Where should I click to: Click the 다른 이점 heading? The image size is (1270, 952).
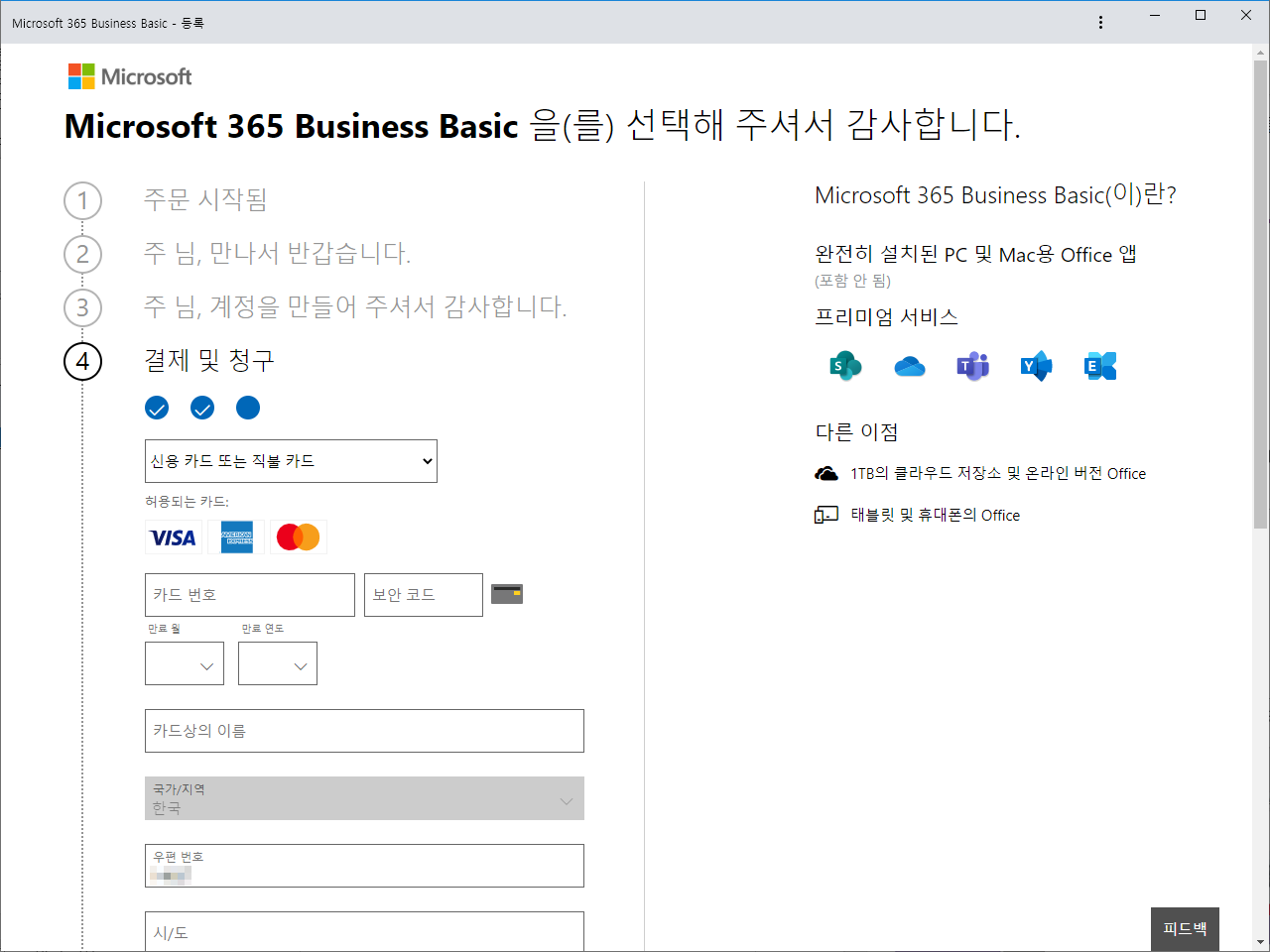click(856, 432)
